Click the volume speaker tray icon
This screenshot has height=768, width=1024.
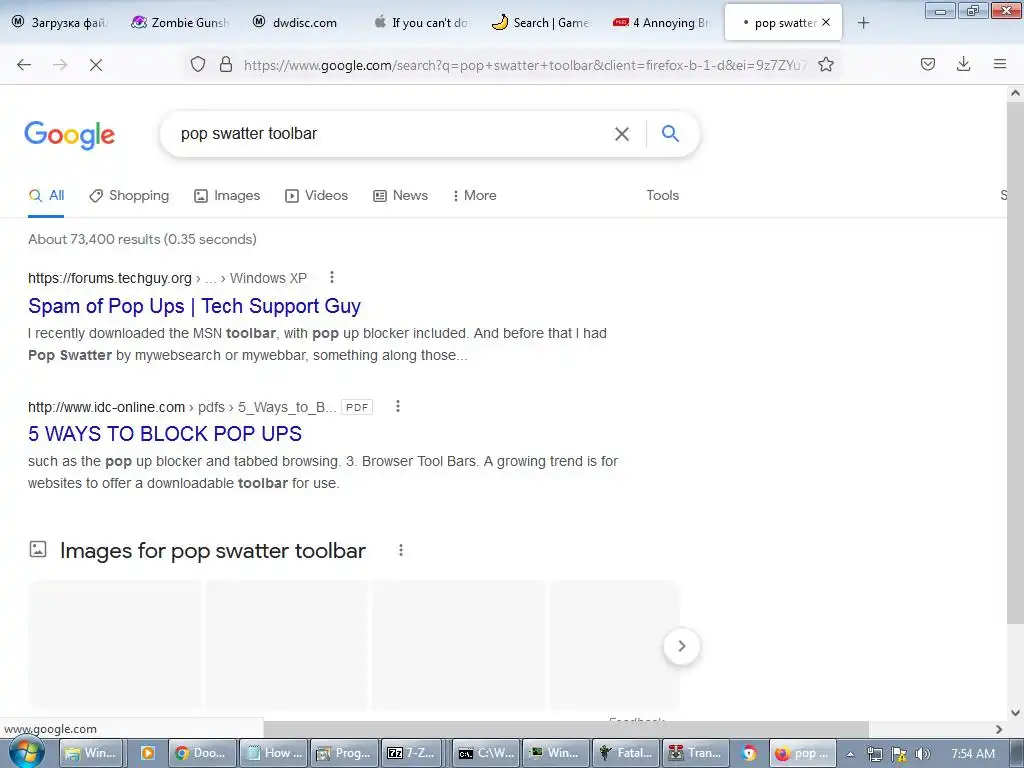(922, 754)
